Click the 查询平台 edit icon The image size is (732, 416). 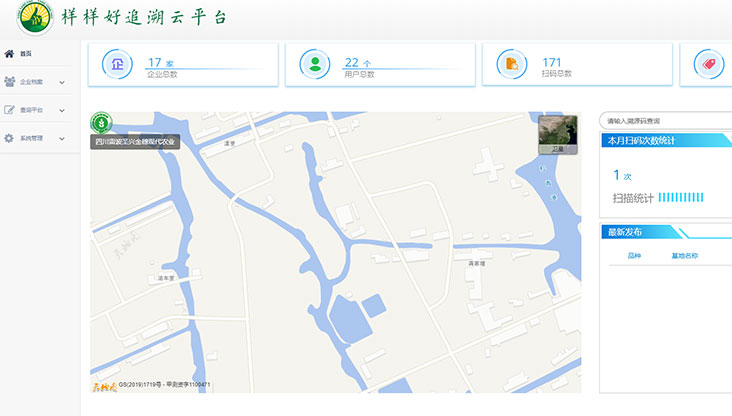(9, 110)
